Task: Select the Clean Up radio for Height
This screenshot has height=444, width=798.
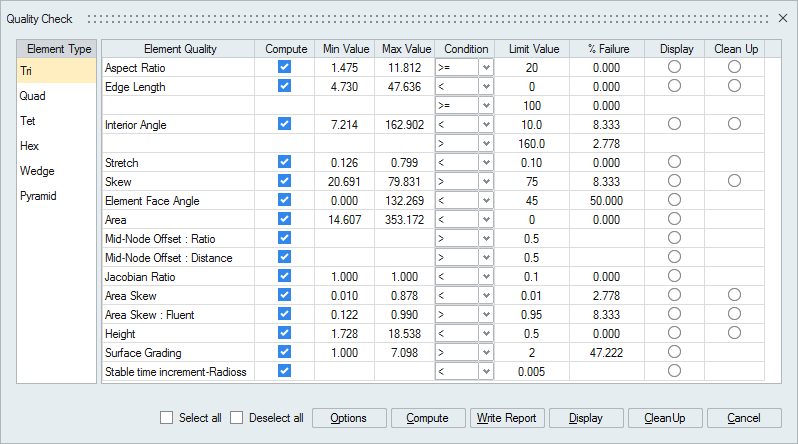Action: point(735,333)
